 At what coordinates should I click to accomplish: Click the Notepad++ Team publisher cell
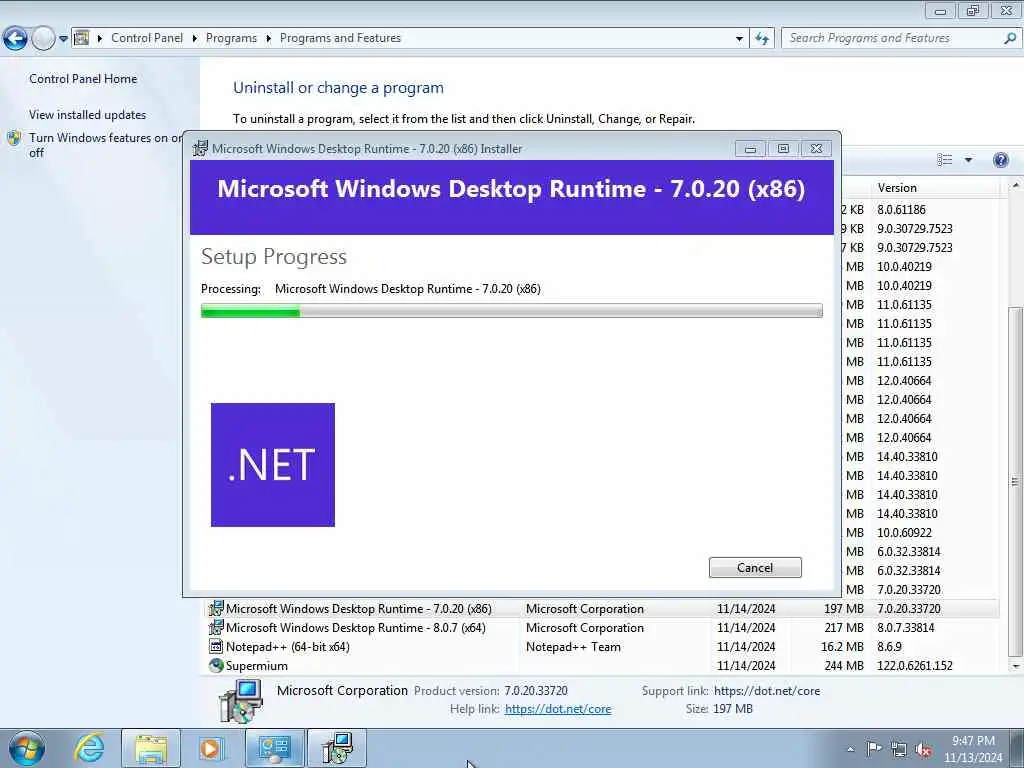tap(573, 647)
